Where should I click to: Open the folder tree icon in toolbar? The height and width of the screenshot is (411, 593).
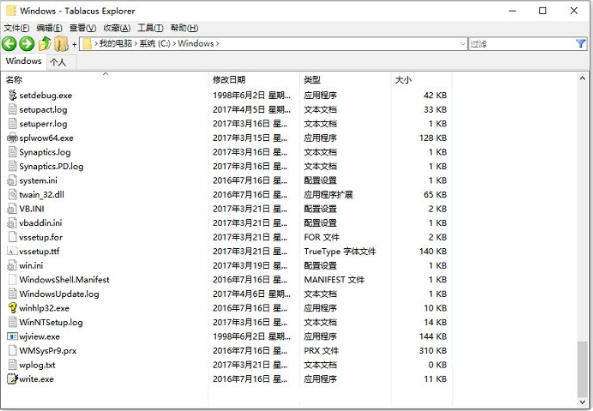pos(61,44)
